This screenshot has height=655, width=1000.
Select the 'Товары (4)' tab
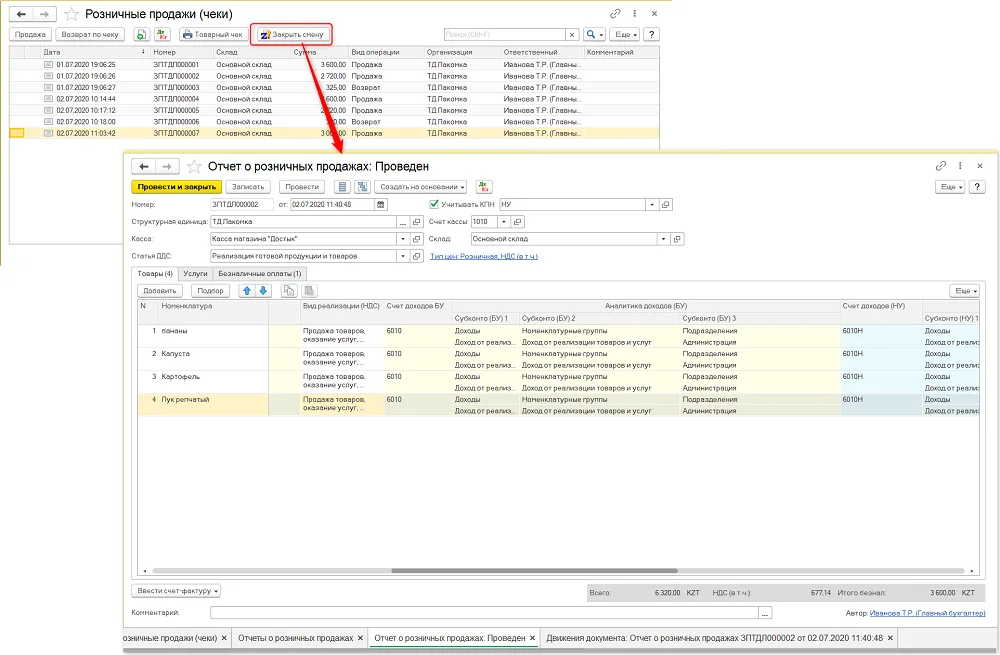pos(155,274)
